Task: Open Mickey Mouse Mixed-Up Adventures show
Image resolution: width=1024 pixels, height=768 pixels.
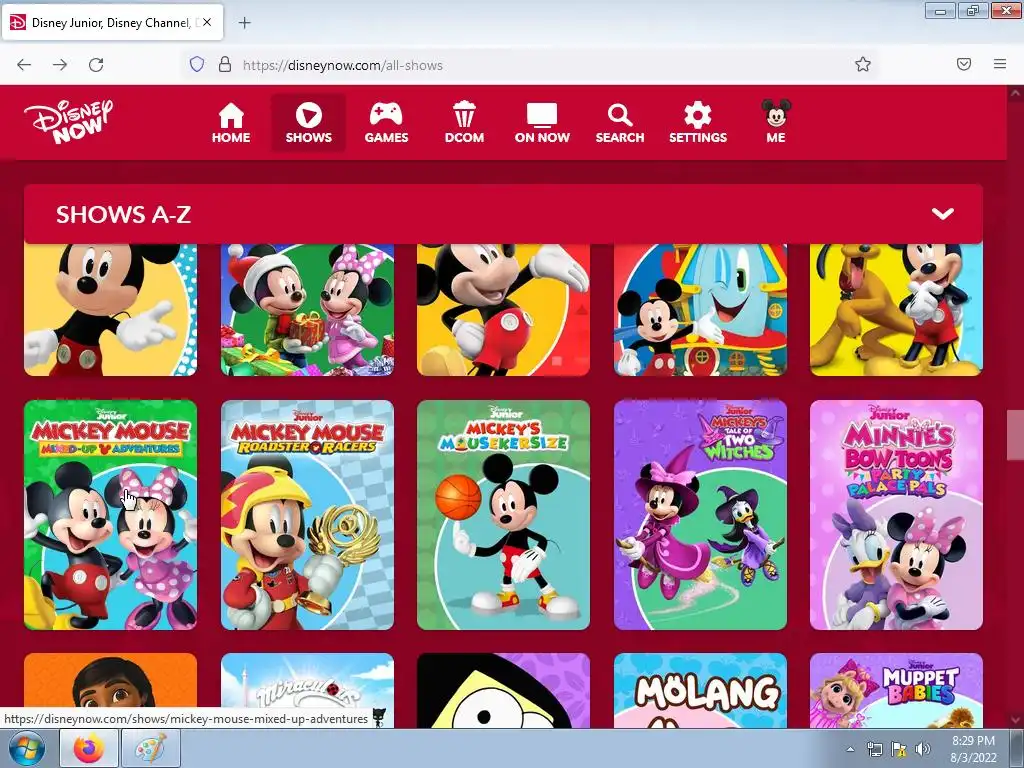Action: (110, 515)
